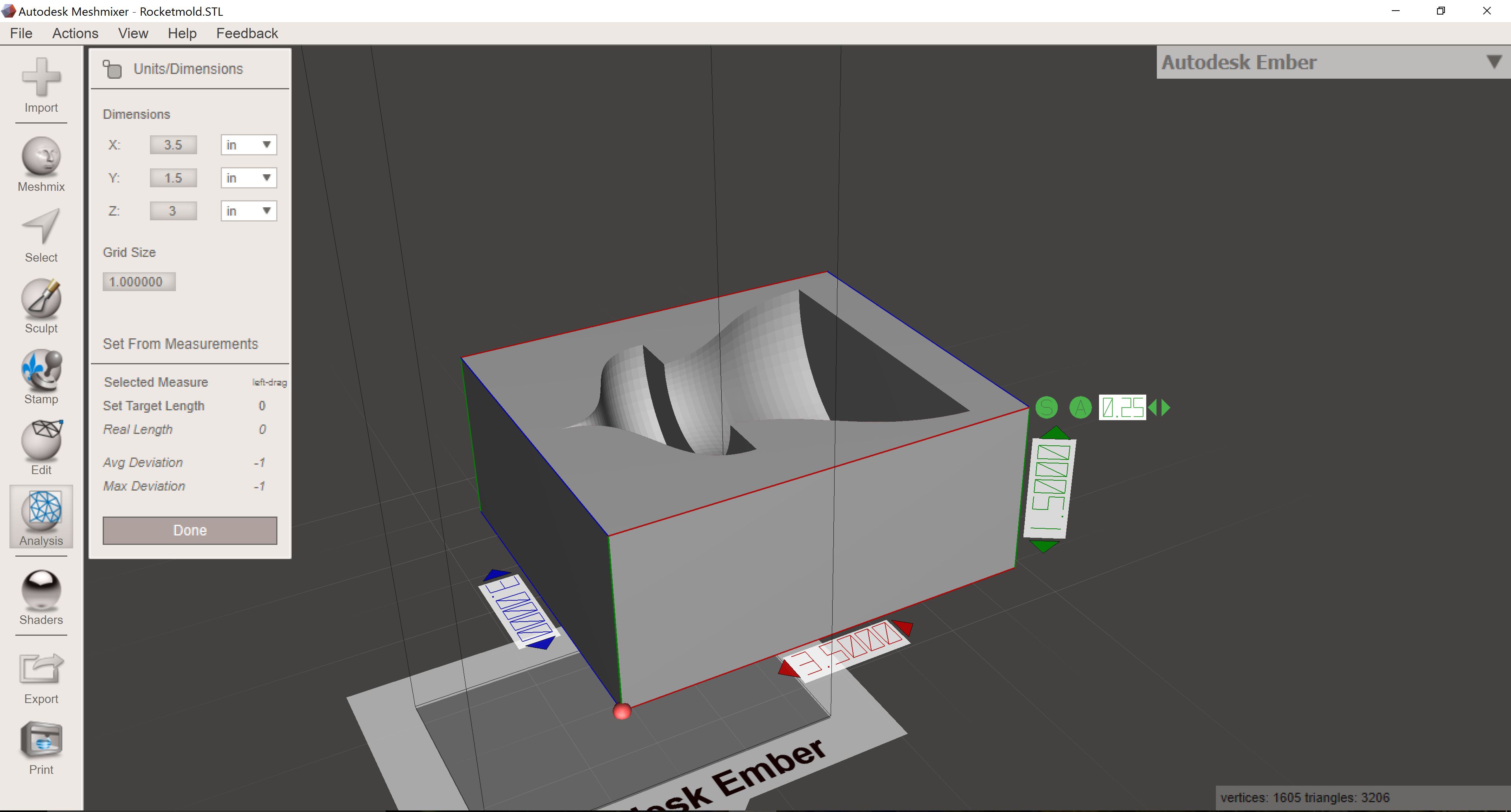The image size is (1511, 812).
Task: Click the Avg Deviation row
Action: pos(184,462)
